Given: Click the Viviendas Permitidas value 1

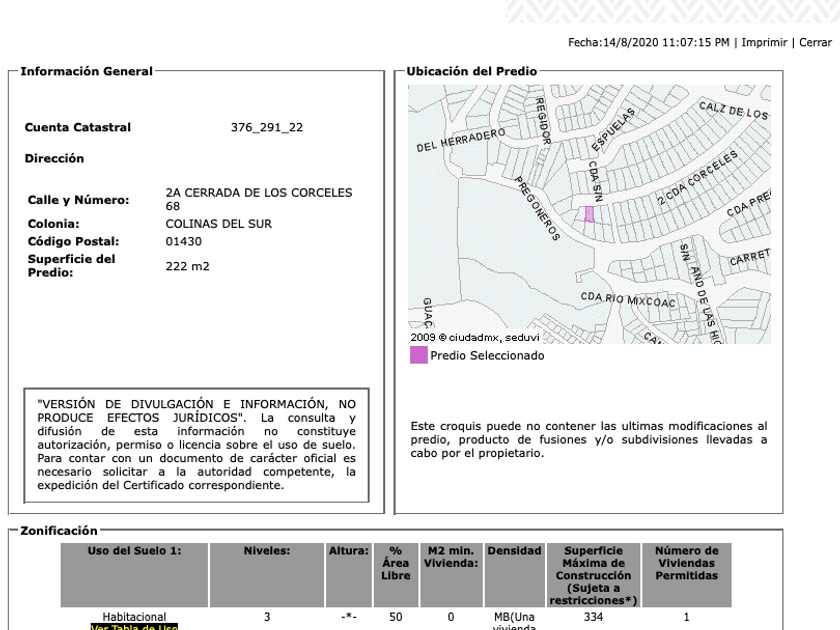Looking at the screenshot, I should pyautogui.click(x=687, y=617).
